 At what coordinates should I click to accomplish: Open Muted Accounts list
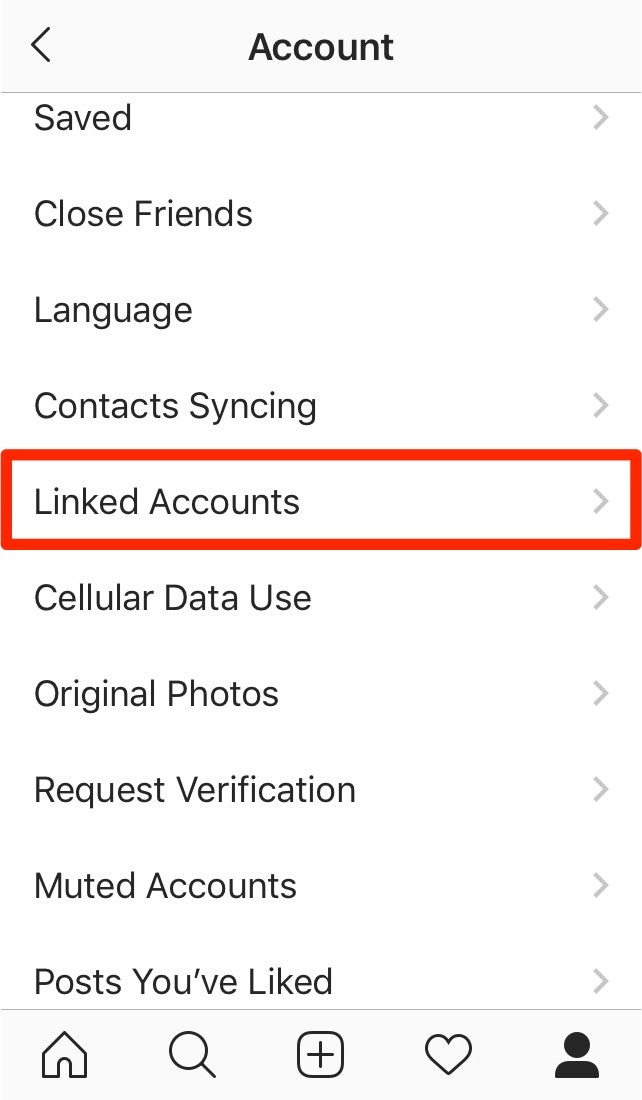click(165, 886)
